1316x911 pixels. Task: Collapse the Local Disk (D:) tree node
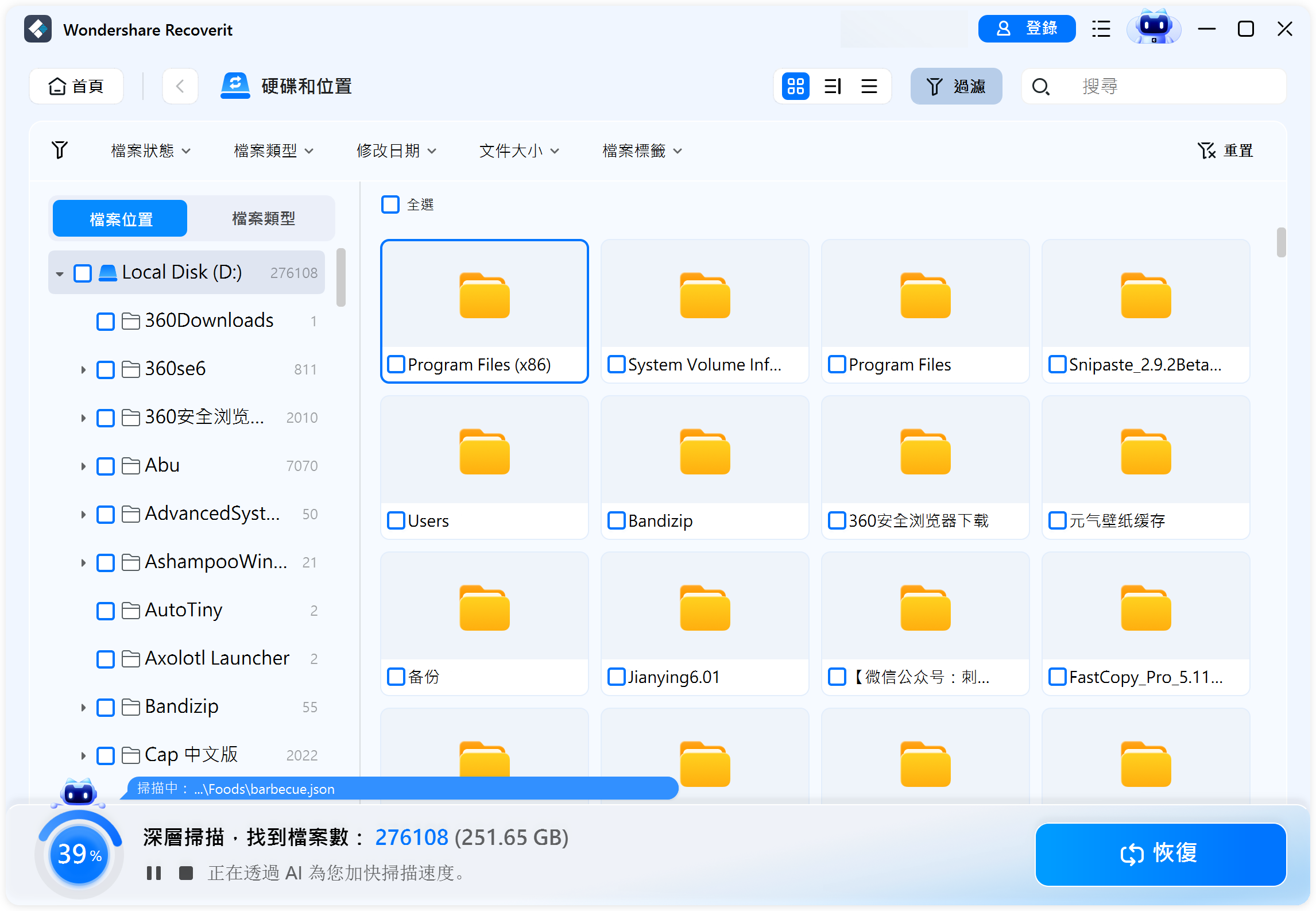click(x=60, y=273)
